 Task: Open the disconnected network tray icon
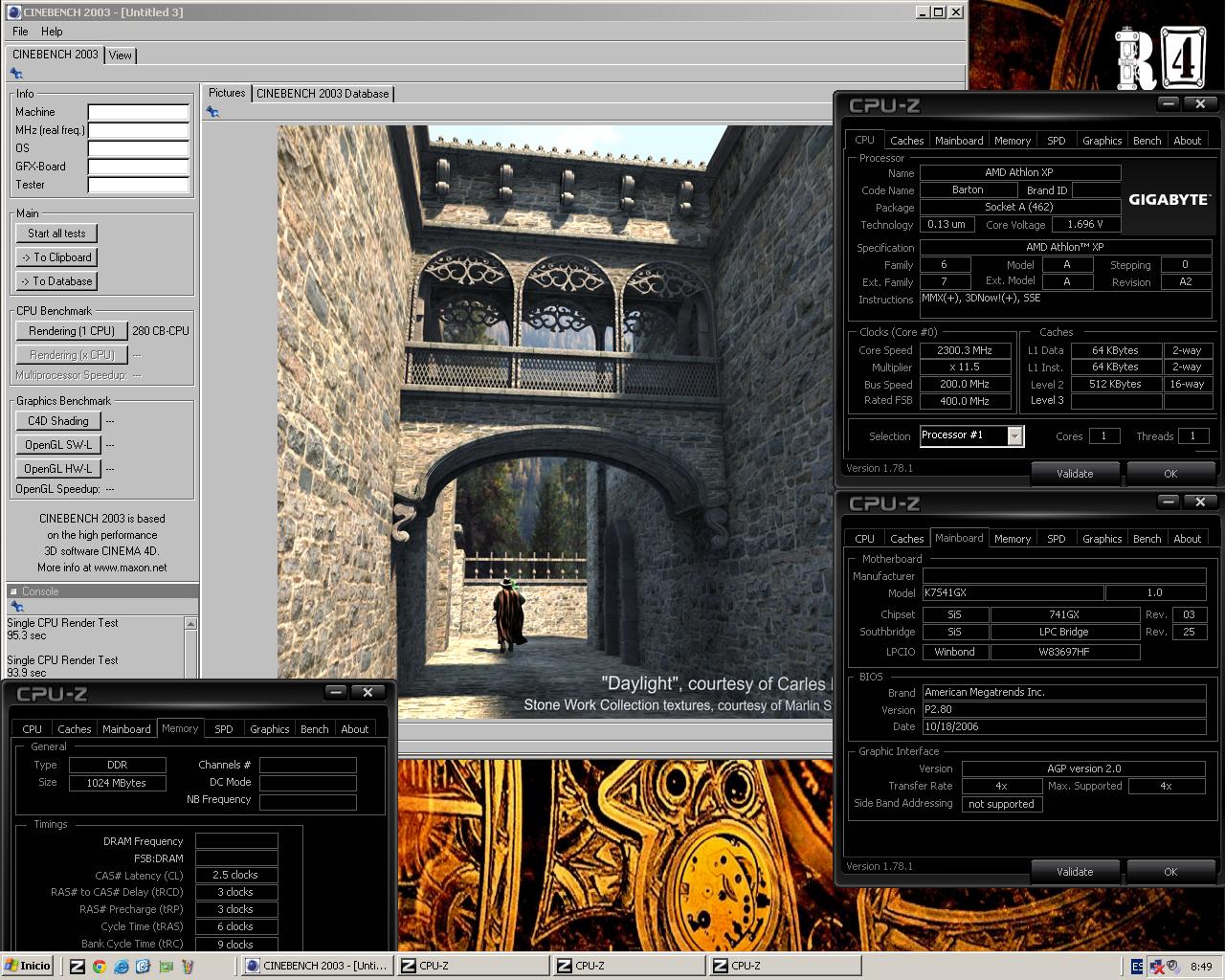(x=1156, y=967)
